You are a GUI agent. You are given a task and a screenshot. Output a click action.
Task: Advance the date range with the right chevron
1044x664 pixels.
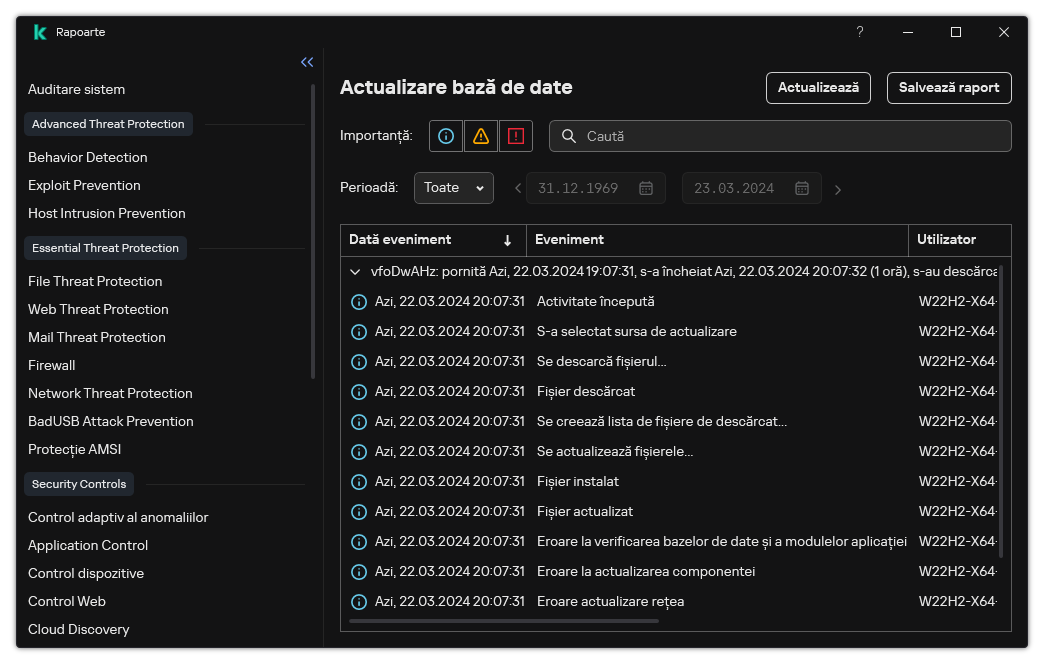click(838, 188)
